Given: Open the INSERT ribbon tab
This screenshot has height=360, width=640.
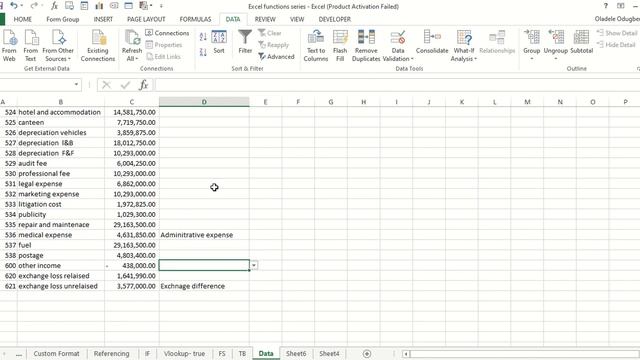Looking at the screenshot, I should [103, 19].
